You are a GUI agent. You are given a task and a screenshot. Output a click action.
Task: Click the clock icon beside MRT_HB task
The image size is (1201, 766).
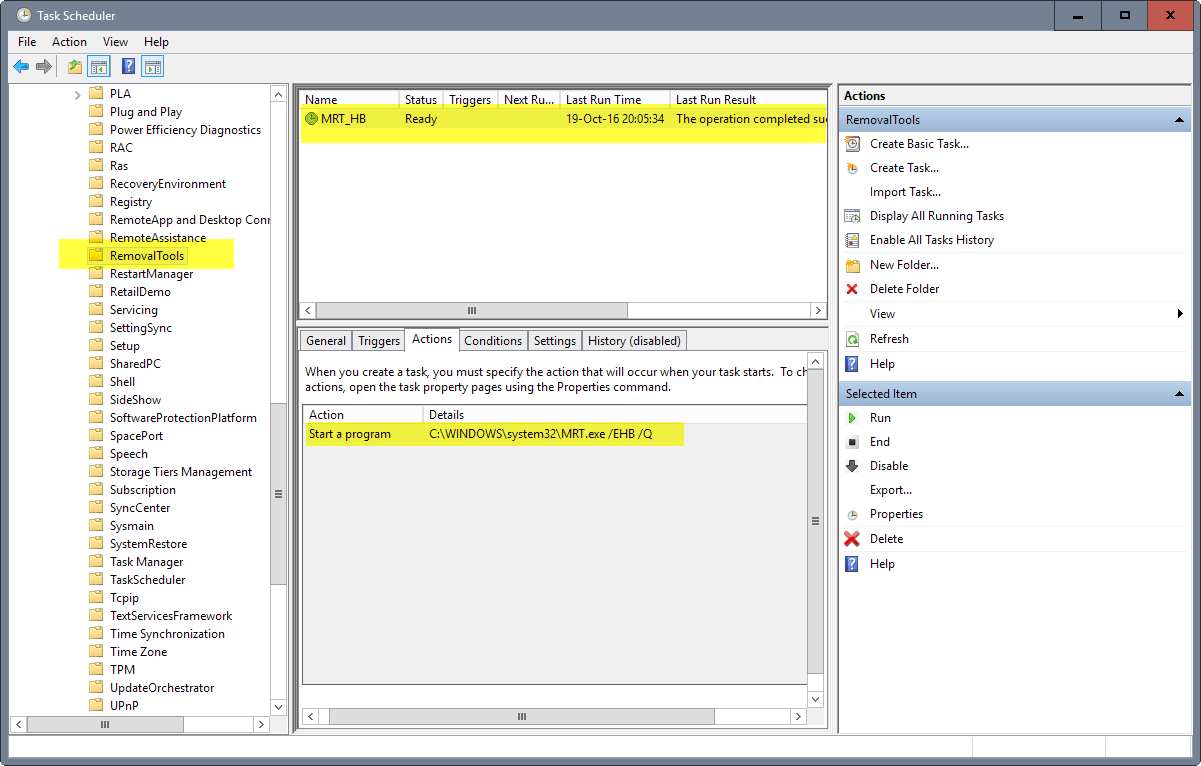coord(311,118)
